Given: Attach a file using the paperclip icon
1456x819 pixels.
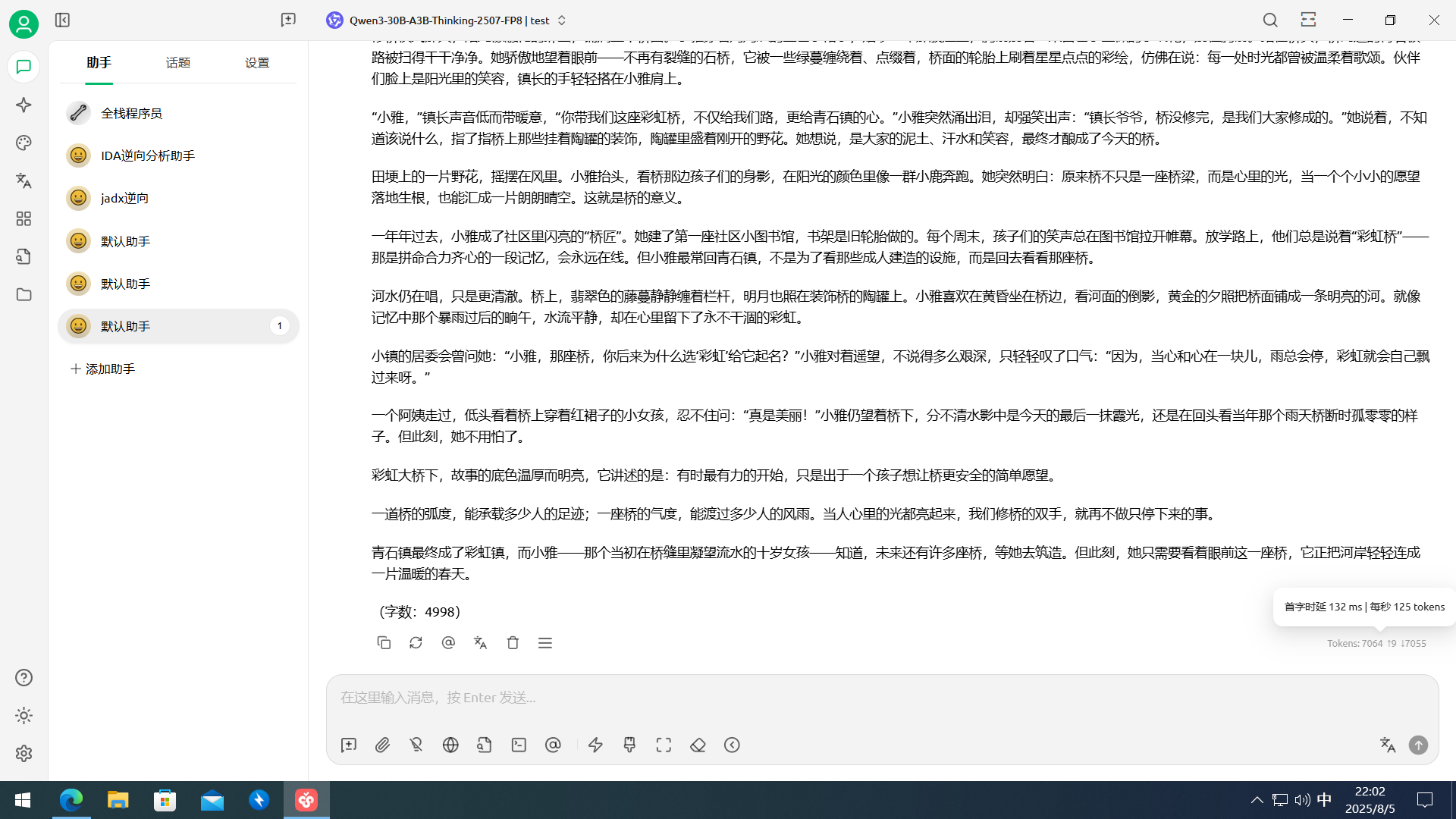Looking at the screenshot, I should 382,745.
